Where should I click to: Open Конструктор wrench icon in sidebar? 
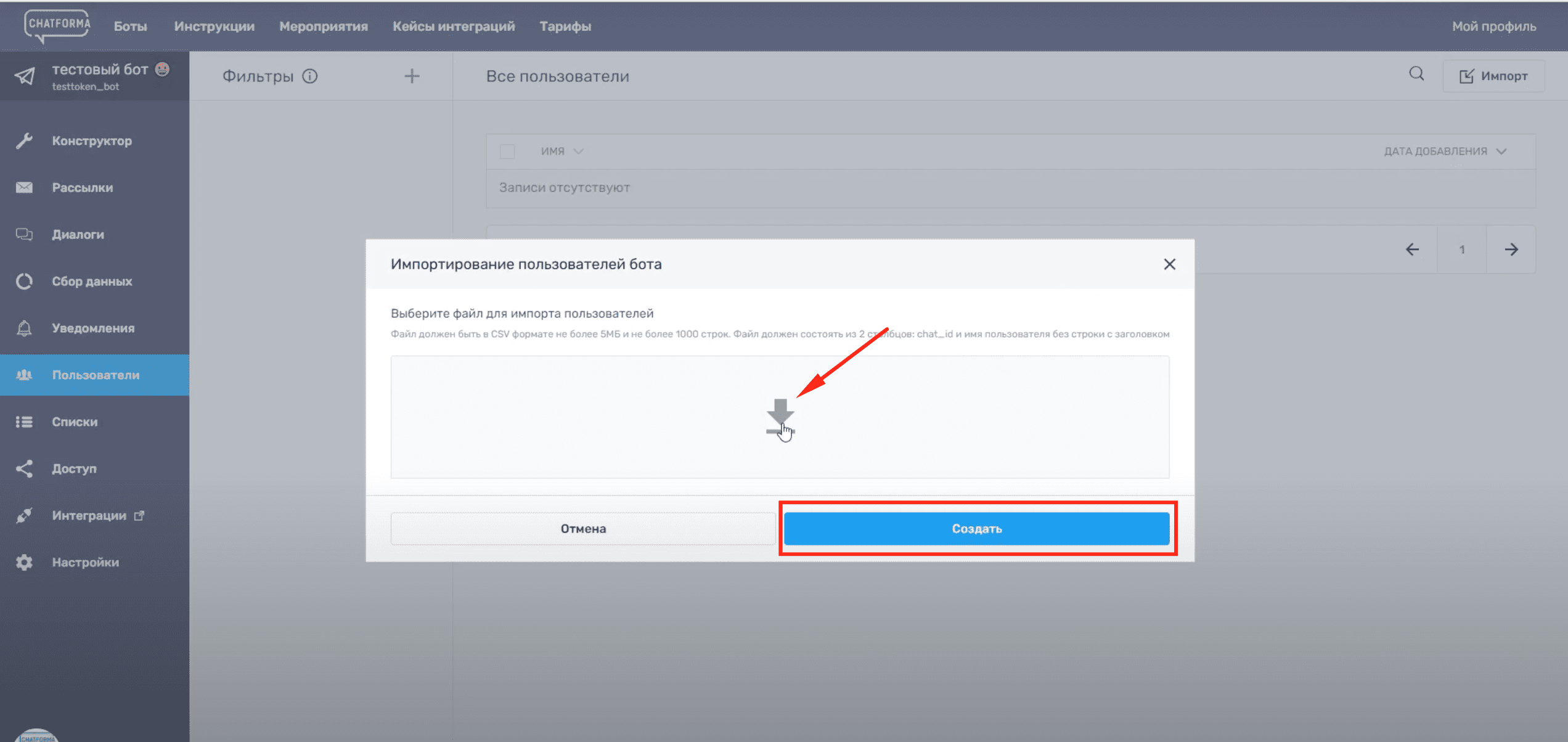click(25, 141)
